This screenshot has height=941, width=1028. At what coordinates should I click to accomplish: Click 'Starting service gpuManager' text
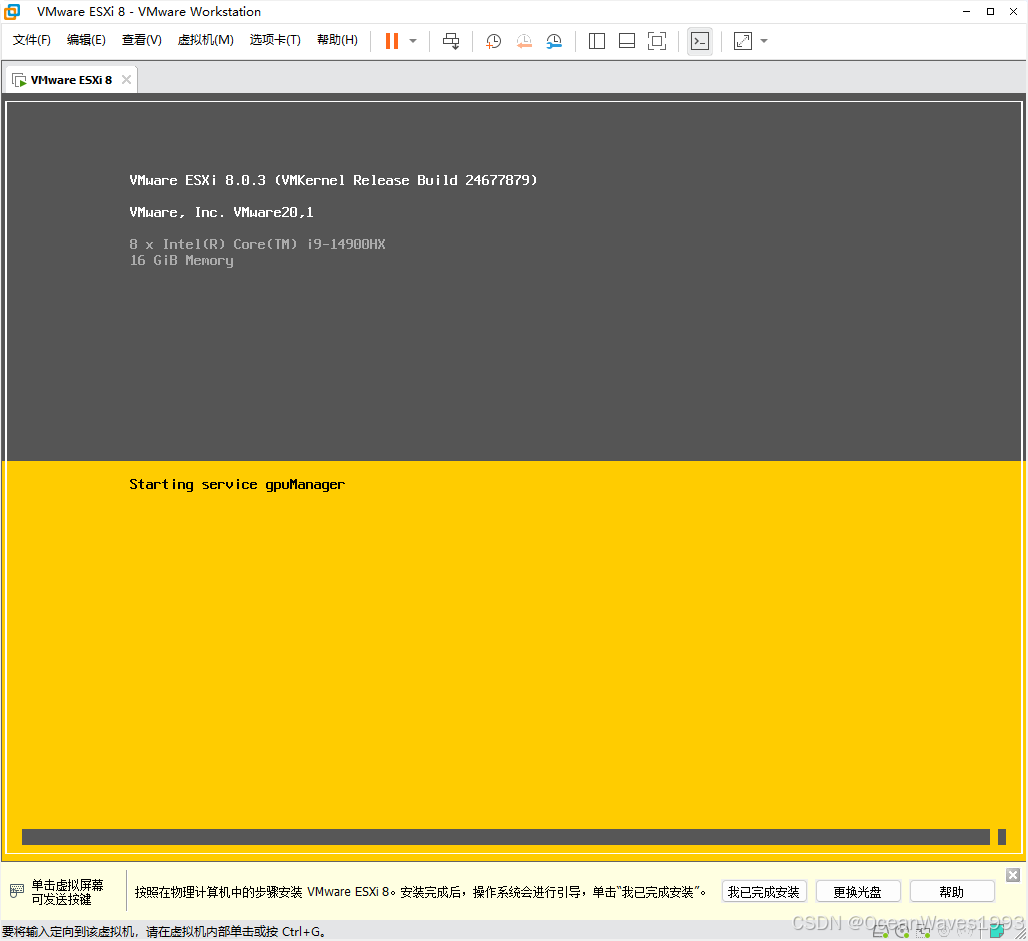click(237, 485)
